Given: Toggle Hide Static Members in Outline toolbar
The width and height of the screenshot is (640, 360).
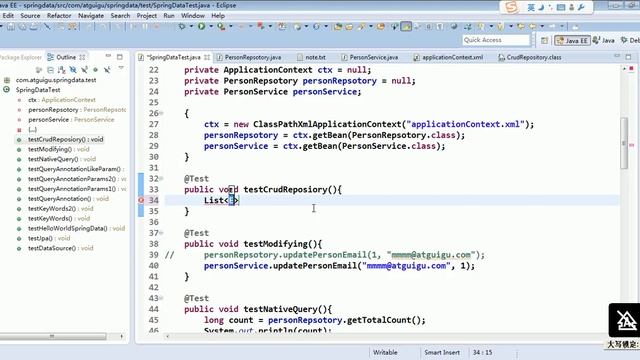Looking at the screenshot, I should tap(84, 70).
